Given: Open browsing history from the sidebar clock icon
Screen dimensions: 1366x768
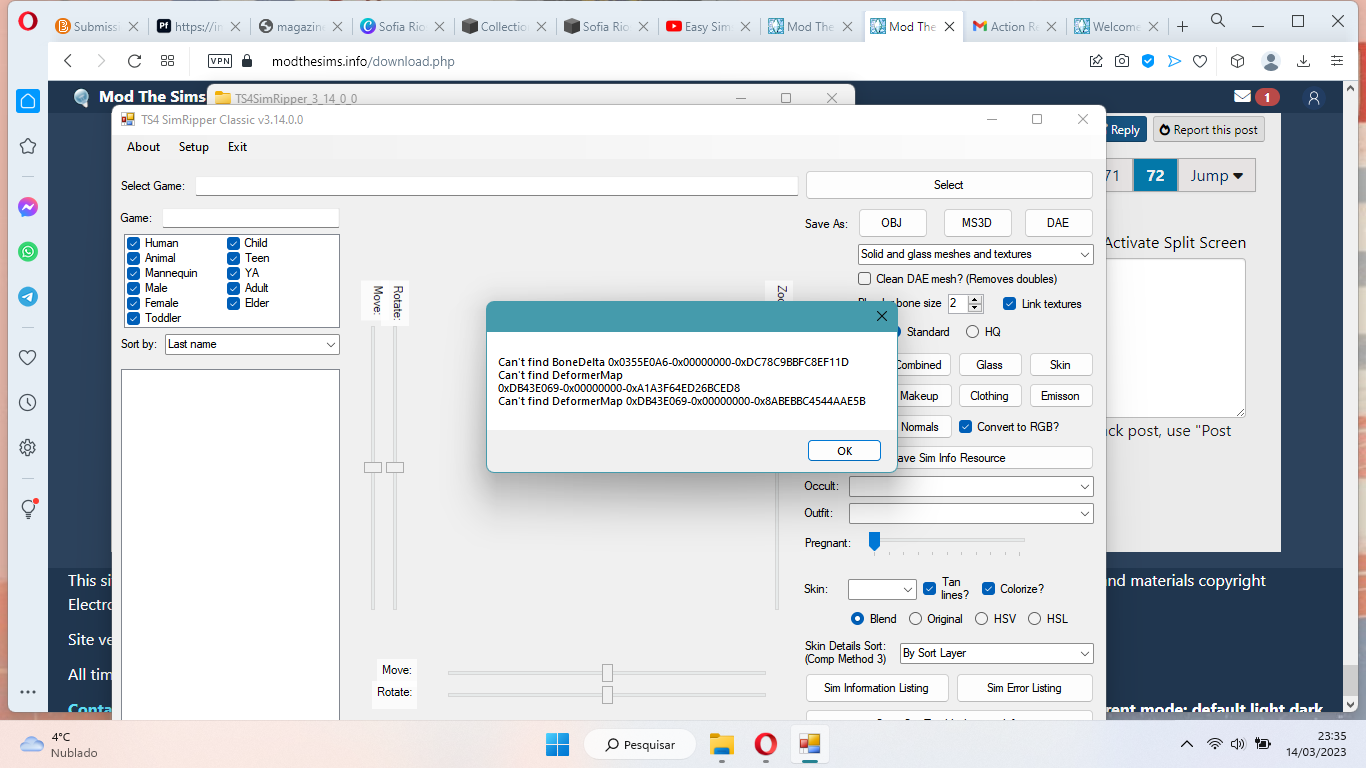Looking at the screenshot, I should pos(27,403).
